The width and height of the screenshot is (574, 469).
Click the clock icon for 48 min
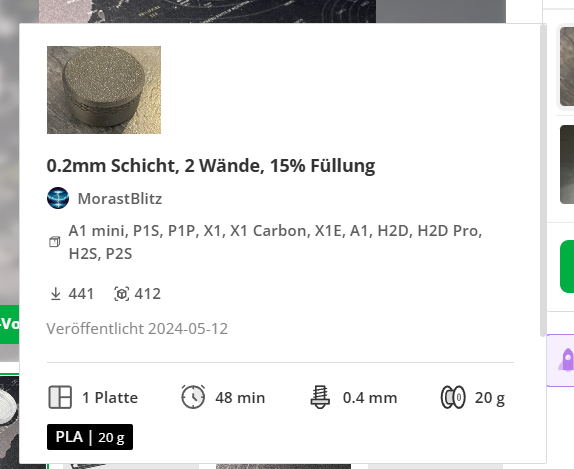point(193,397)
